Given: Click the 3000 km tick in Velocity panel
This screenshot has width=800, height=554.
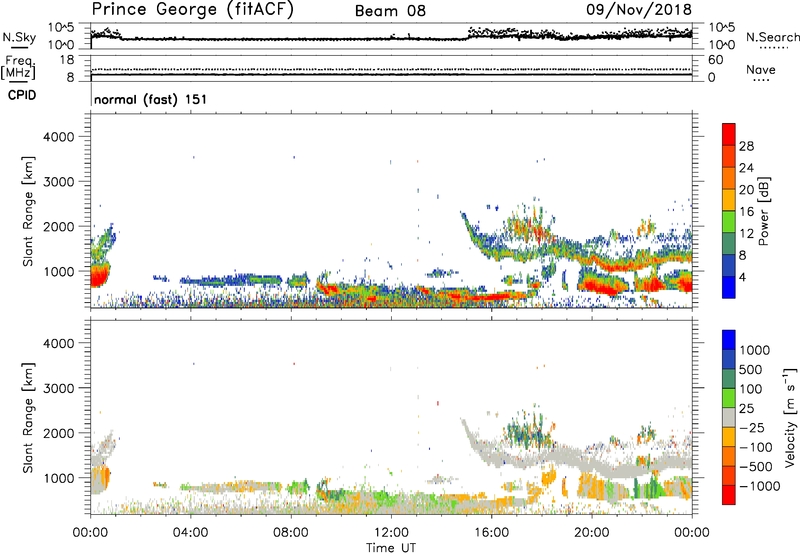Looking at the screenshot, I should (x=59, y=388).
